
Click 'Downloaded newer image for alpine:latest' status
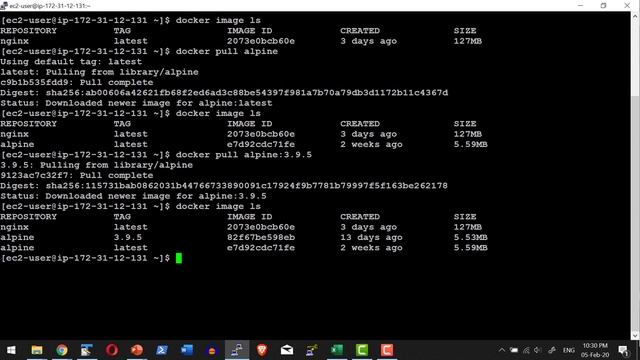159,103
